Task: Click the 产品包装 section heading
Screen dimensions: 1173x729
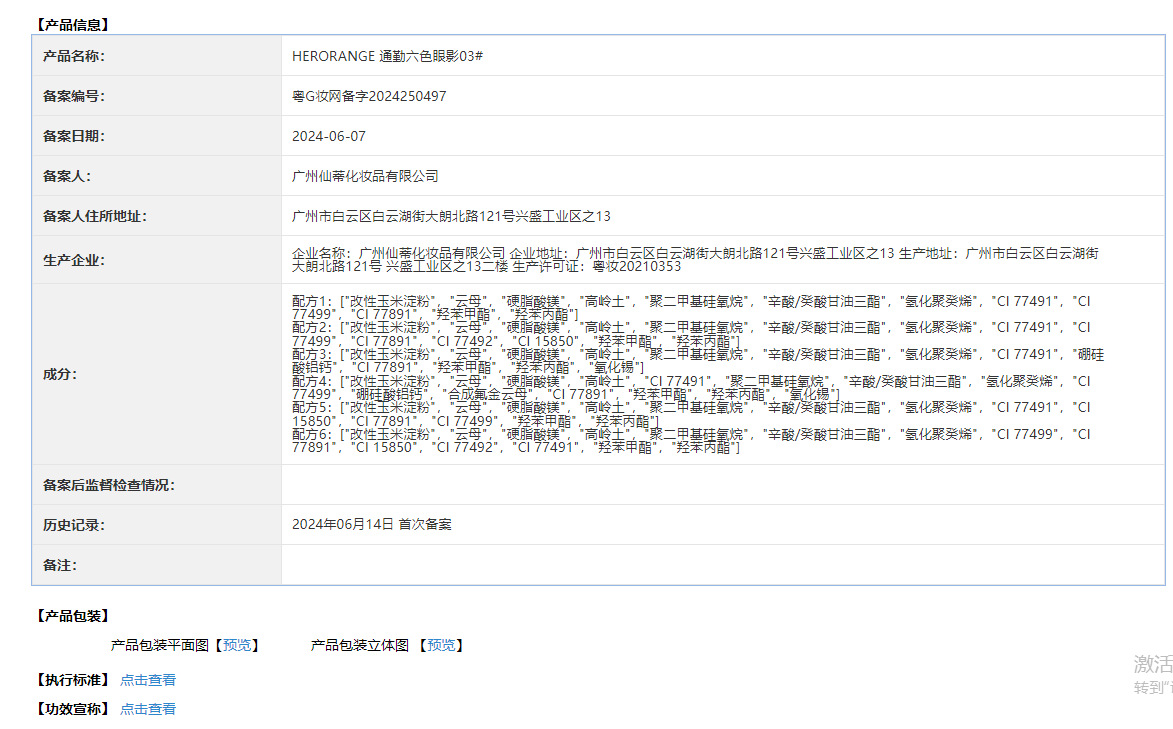Action: point(73,616)
